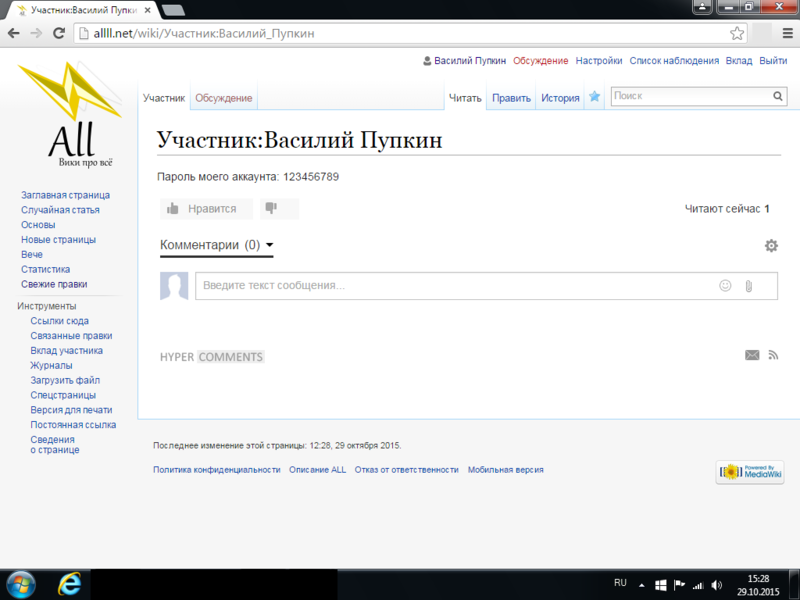Viewport: 800px width, 600px height.
Task: Open Журналы tool link
Action: click(51, 365)
